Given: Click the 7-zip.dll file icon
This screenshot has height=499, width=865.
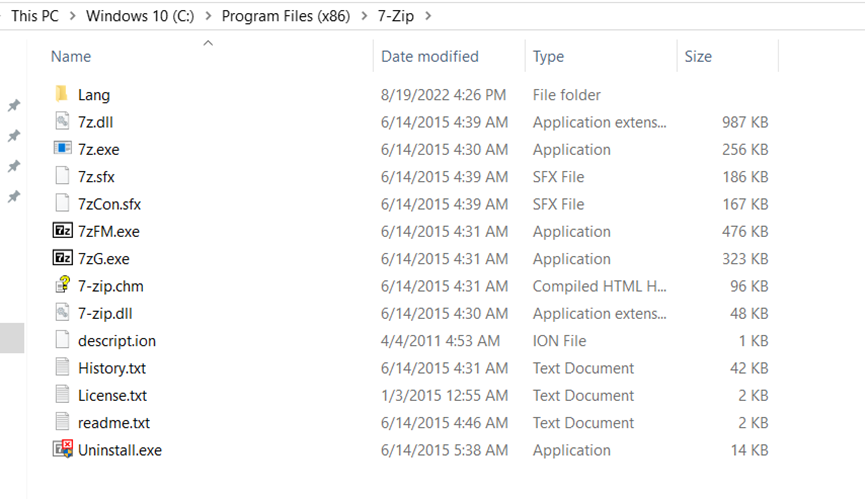Looking at the screenshot, I should coord(62,313).
